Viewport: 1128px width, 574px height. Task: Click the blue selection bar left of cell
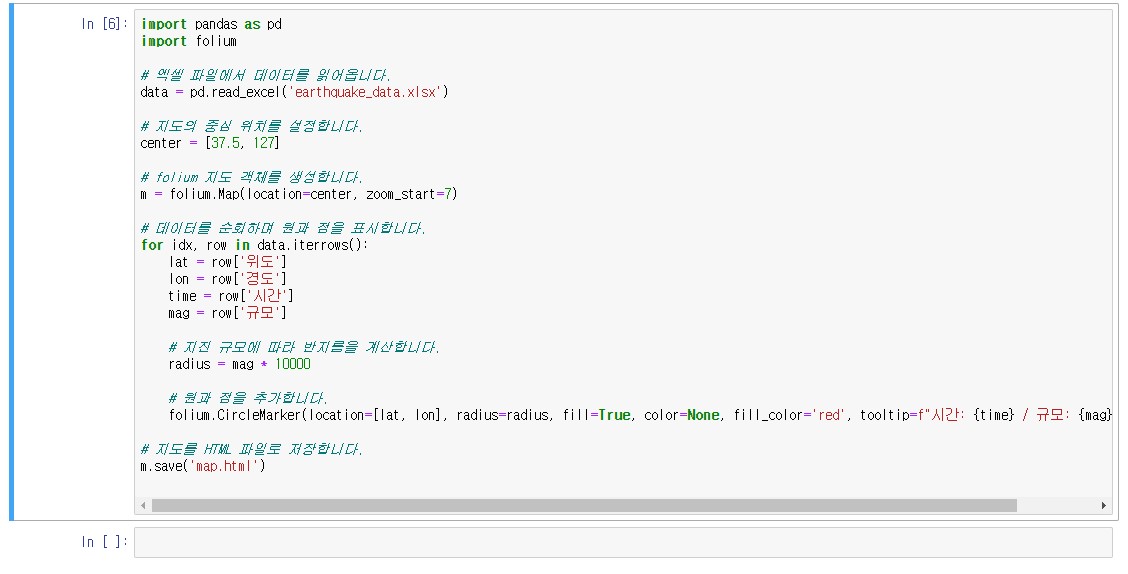(12, 262)
